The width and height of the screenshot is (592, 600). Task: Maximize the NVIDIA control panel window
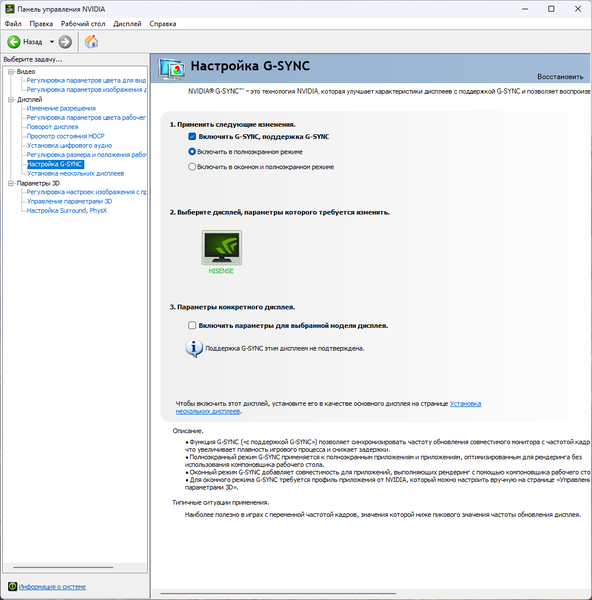pos(551,9)
